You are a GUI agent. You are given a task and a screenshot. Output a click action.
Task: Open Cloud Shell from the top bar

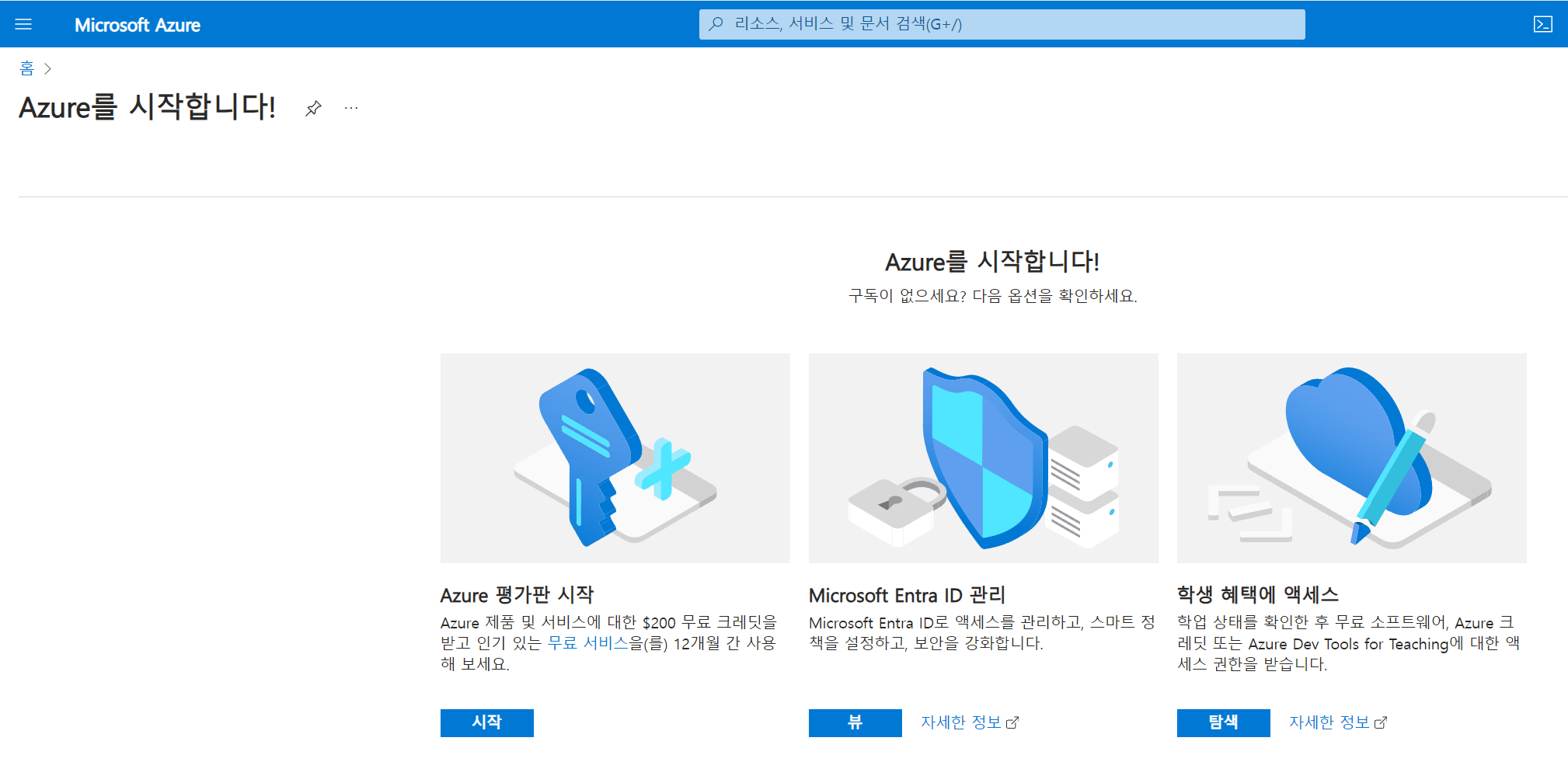(1542, 24)
